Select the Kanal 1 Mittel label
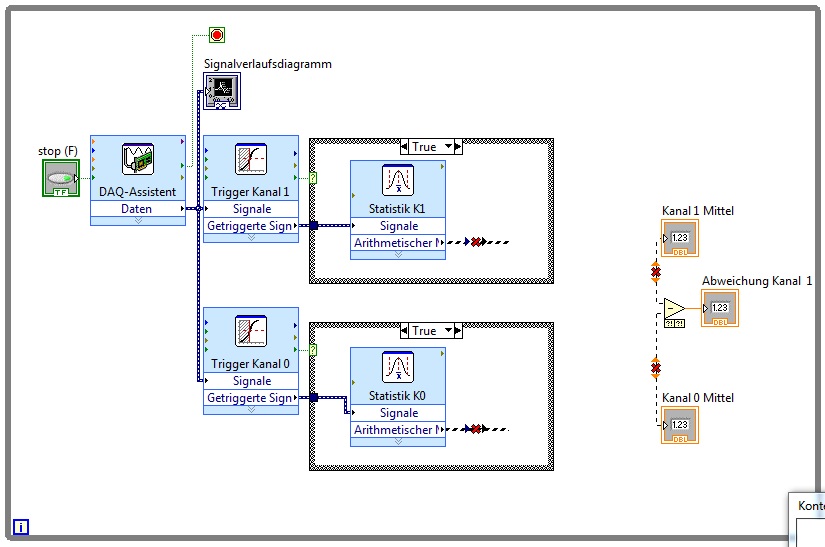The width and height of the screenshot is (825, 547). [698, 211]
